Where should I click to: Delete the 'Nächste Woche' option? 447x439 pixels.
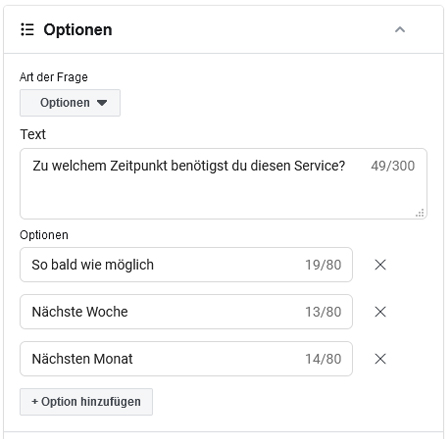(380, 312)
